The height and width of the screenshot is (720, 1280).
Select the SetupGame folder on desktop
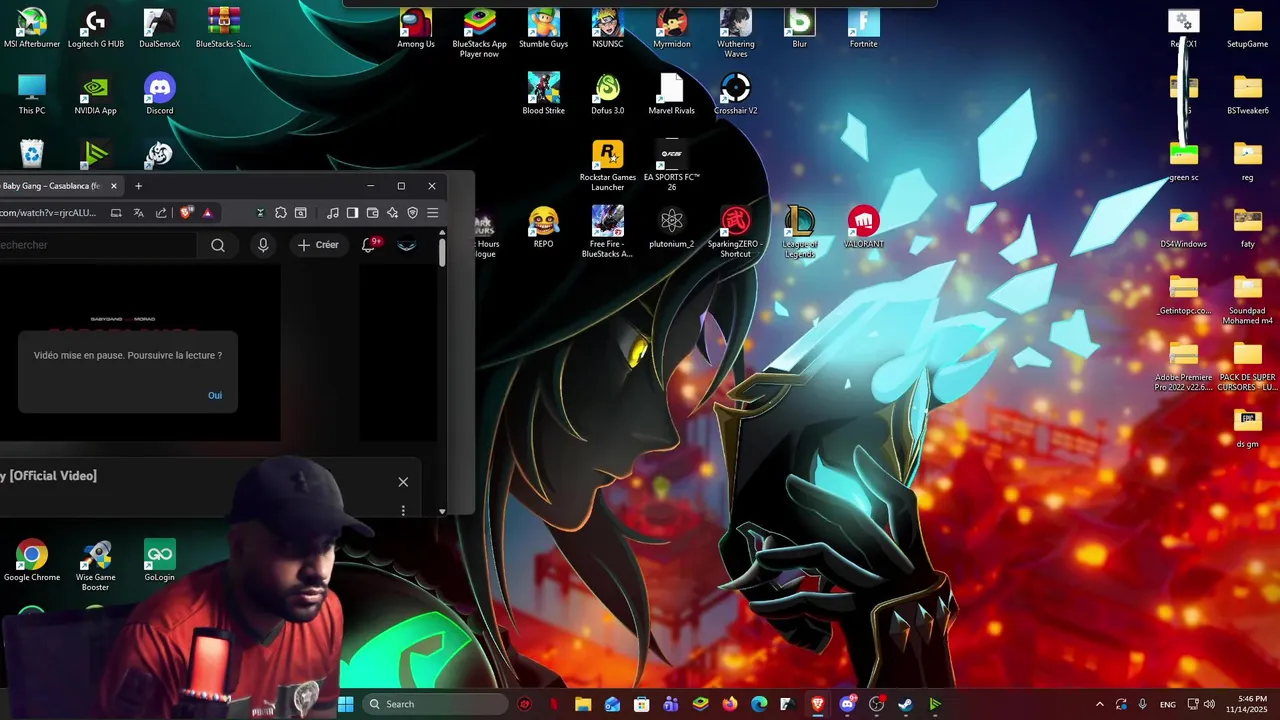pos(1248,28)
